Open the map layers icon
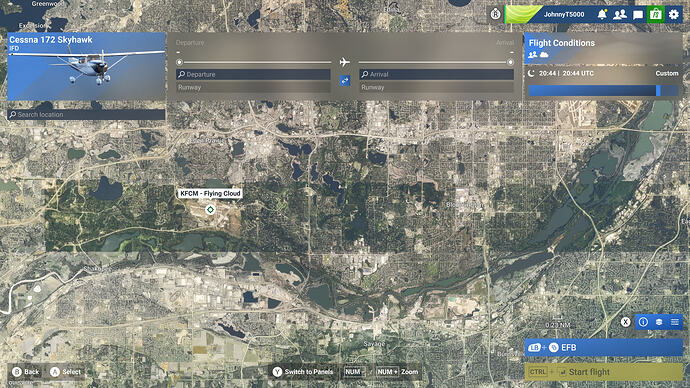 coord(659,322)
